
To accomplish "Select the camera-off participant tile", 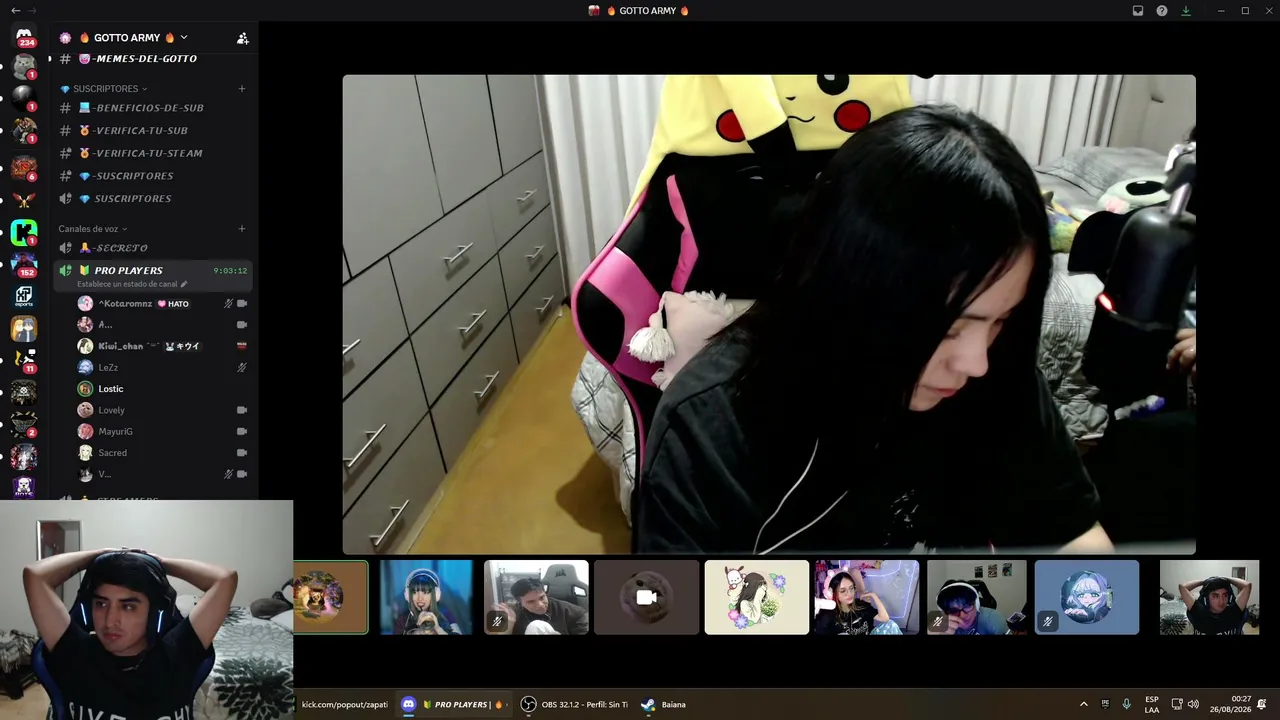I will pos(647,597).
